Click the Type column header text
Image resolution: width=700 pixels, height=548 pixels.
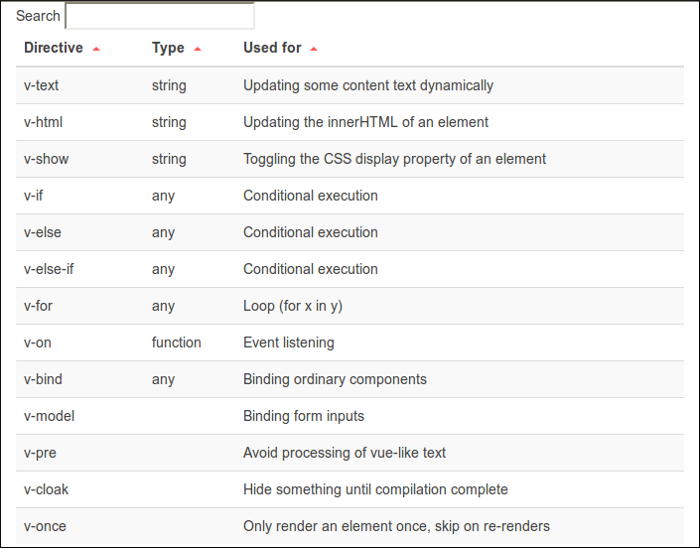click(168, 48)
